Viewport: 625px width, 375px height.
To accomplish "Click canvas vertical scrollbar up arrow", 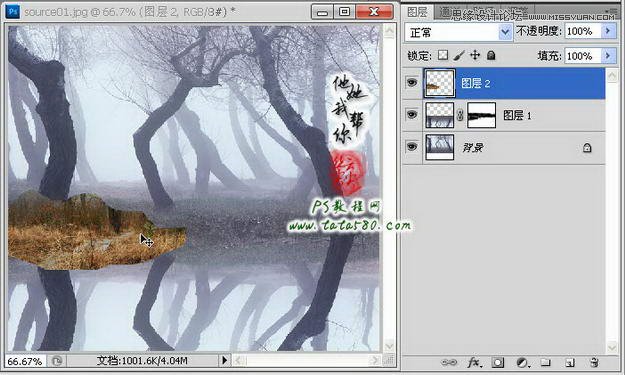I will [389, 30].
